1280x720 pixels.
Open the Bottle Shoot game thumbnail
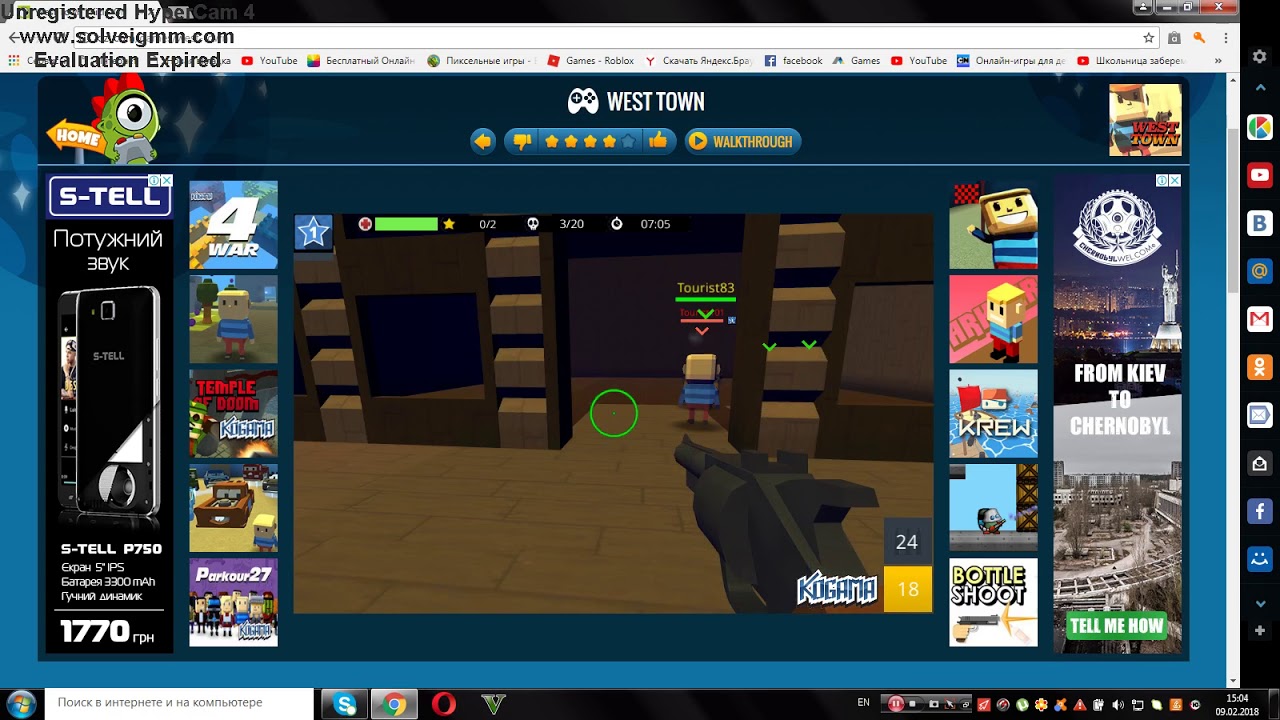993,602
